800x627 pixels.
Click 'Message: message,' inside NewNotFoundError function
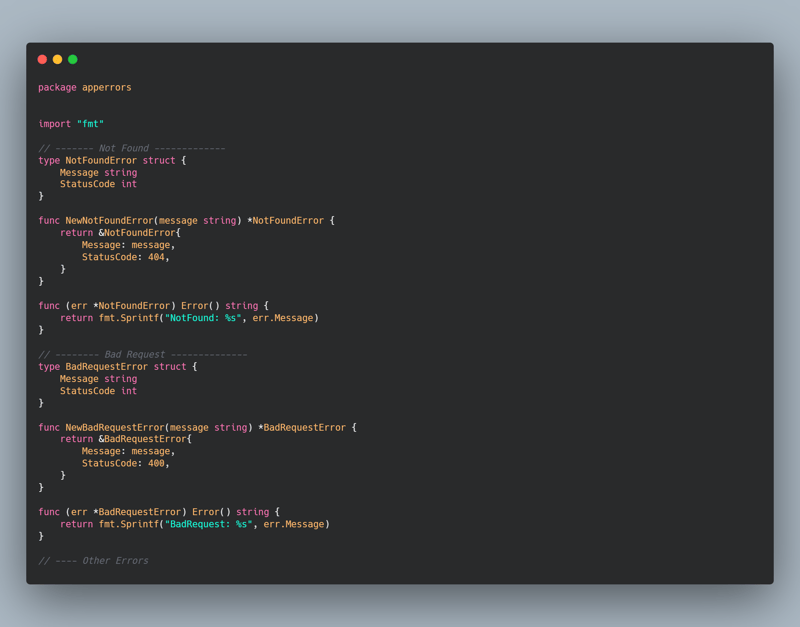pyautogui.click(x=129, y=245)
